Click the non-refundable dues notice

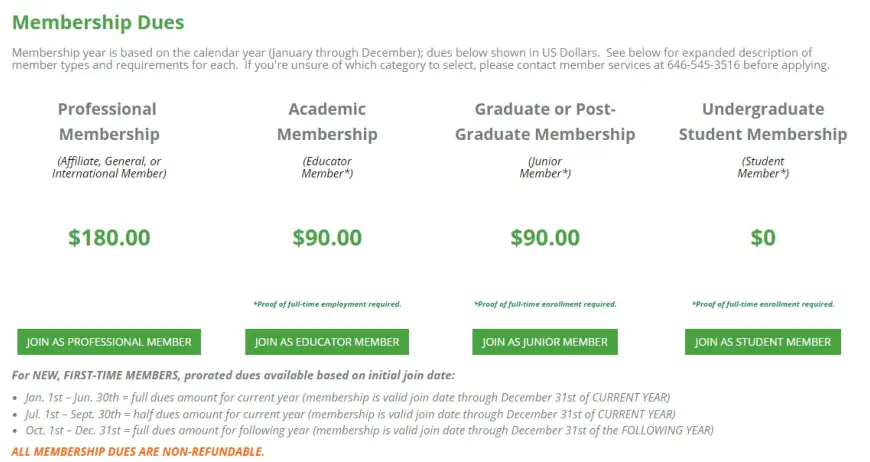(x=138, y=452)
